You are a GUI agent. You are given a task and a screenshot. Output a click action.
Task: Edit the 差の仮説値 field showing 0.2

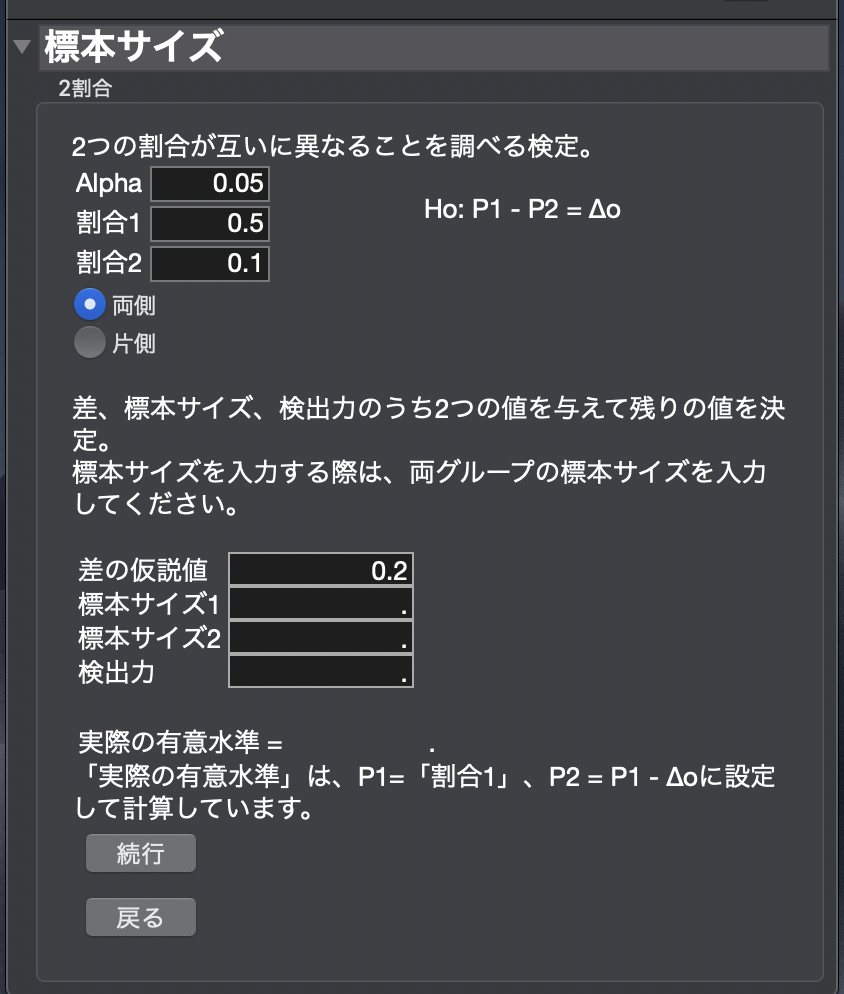tap(320, 568)
